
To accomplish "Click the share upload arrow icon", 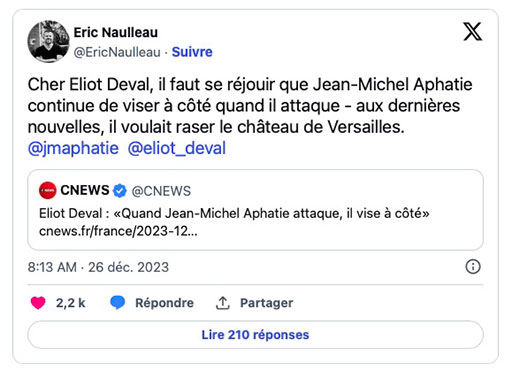I will click(223, 303).
